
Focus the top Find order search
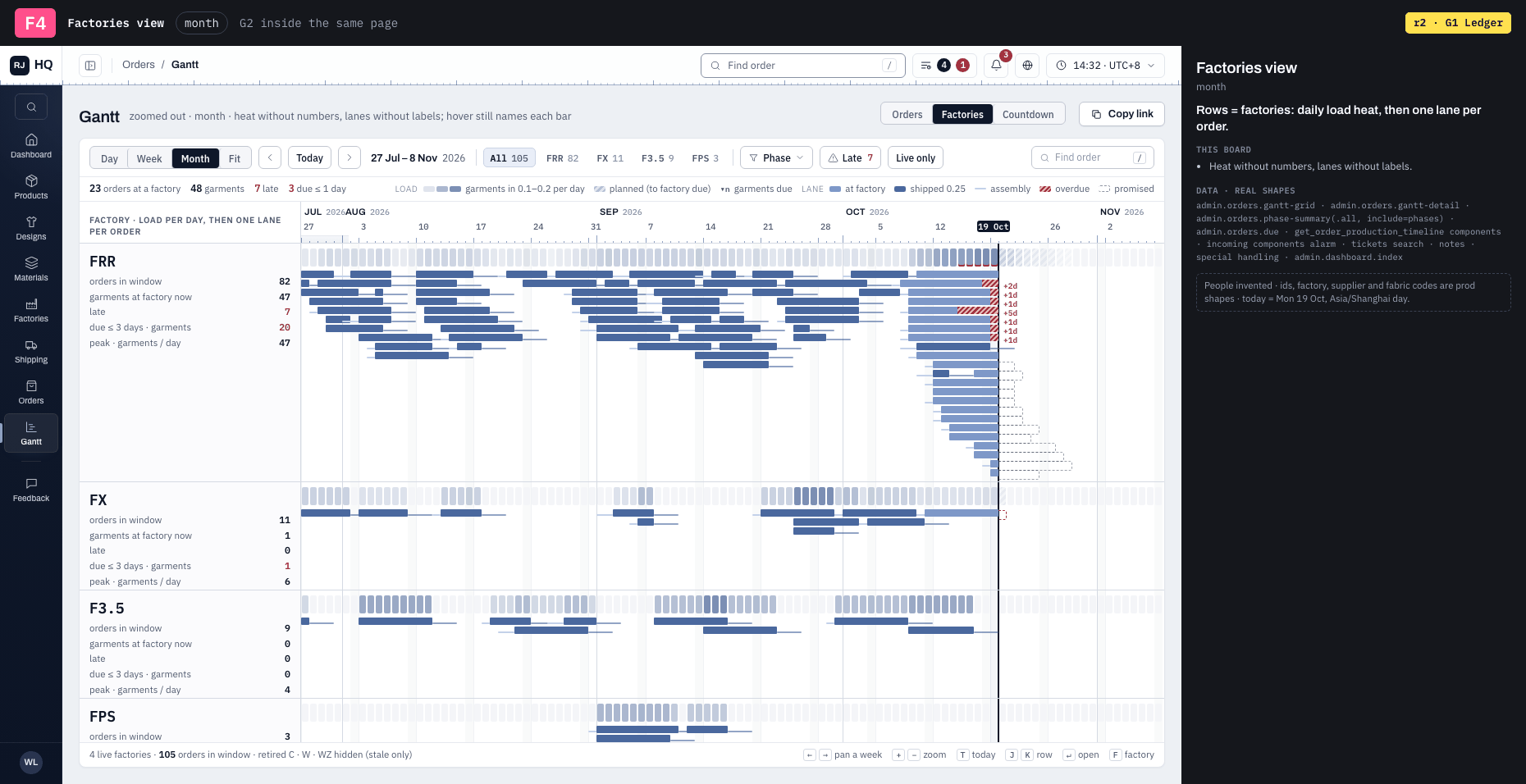(x=803, y=66)
